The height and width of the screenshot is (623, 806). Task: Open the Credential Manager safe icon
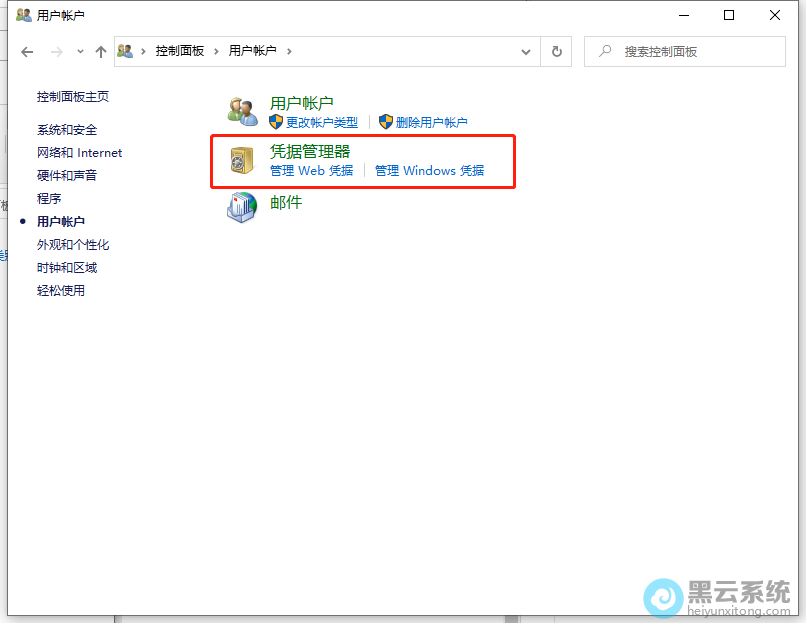(x=242, y=161)
